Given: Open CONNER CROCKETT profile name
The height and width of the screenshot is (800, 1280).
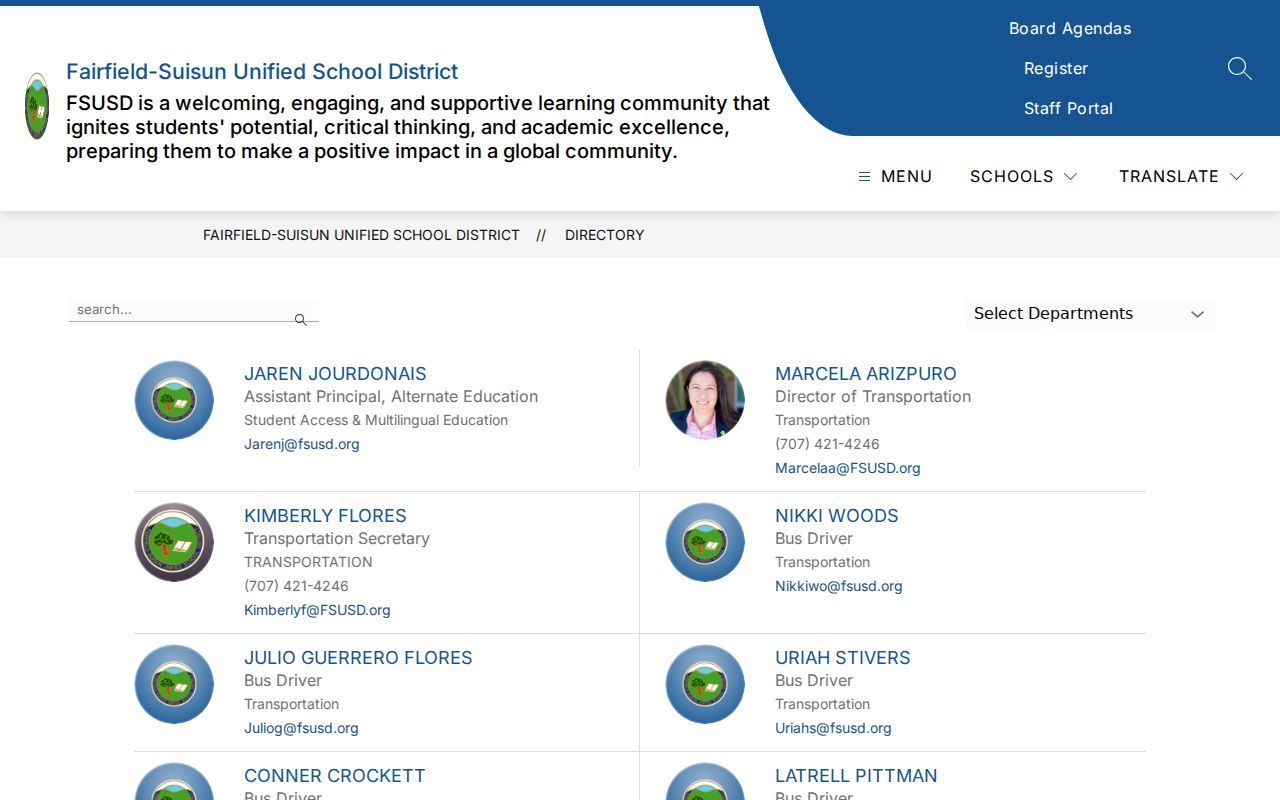Looking at the screenshot, I should coord(335,775).
